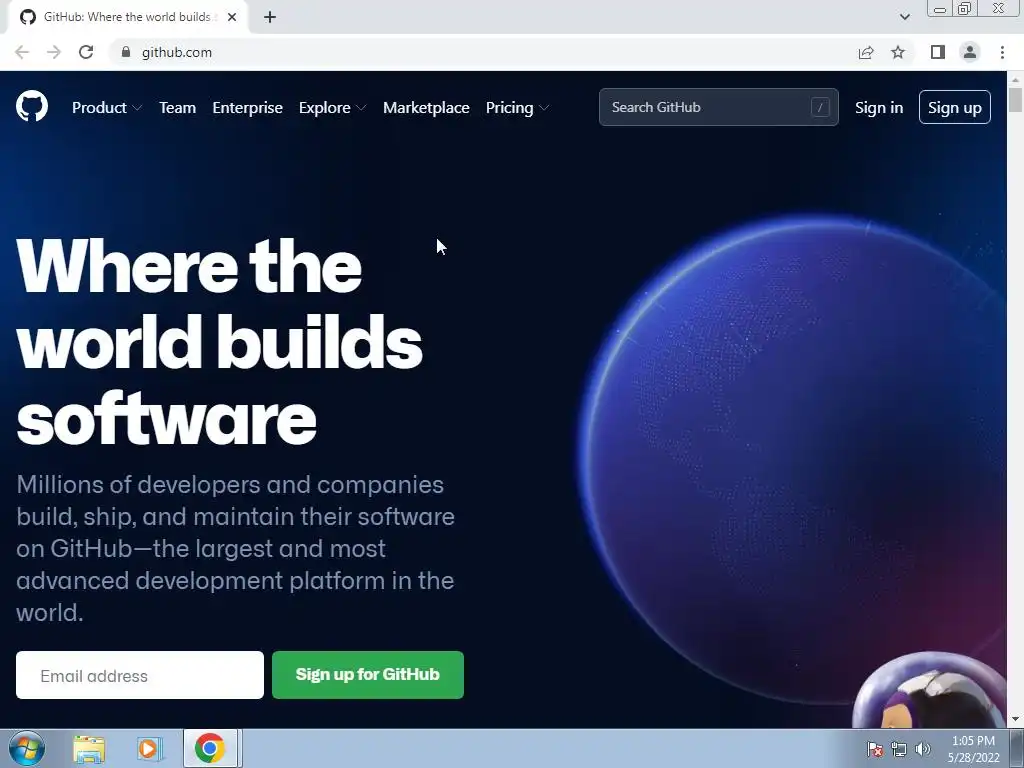Click the GitHub Octocat logo

pyautogui.click(x=32, y=106)
